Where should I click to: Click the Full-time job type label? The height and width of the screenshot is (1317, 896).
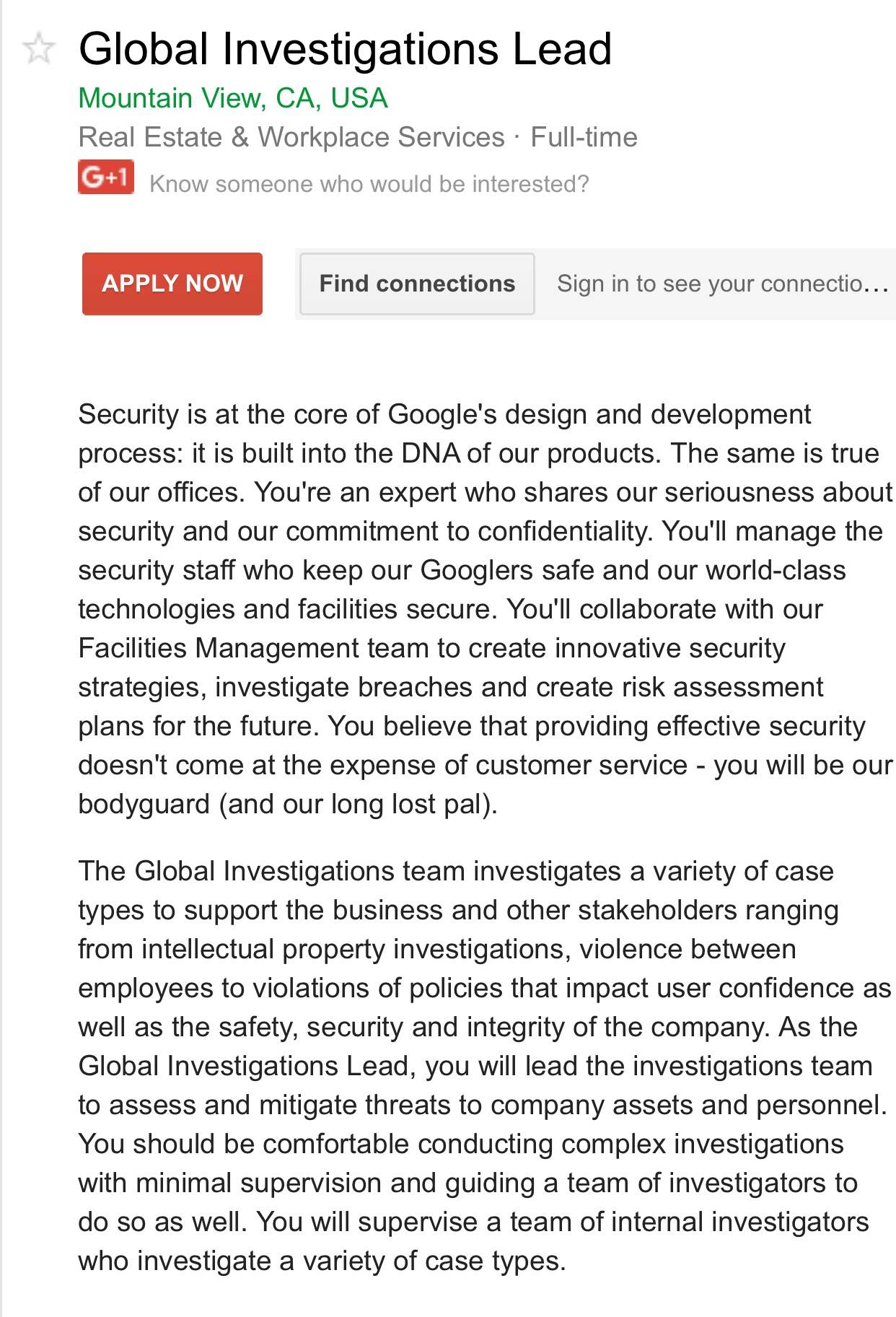[584, 137]
